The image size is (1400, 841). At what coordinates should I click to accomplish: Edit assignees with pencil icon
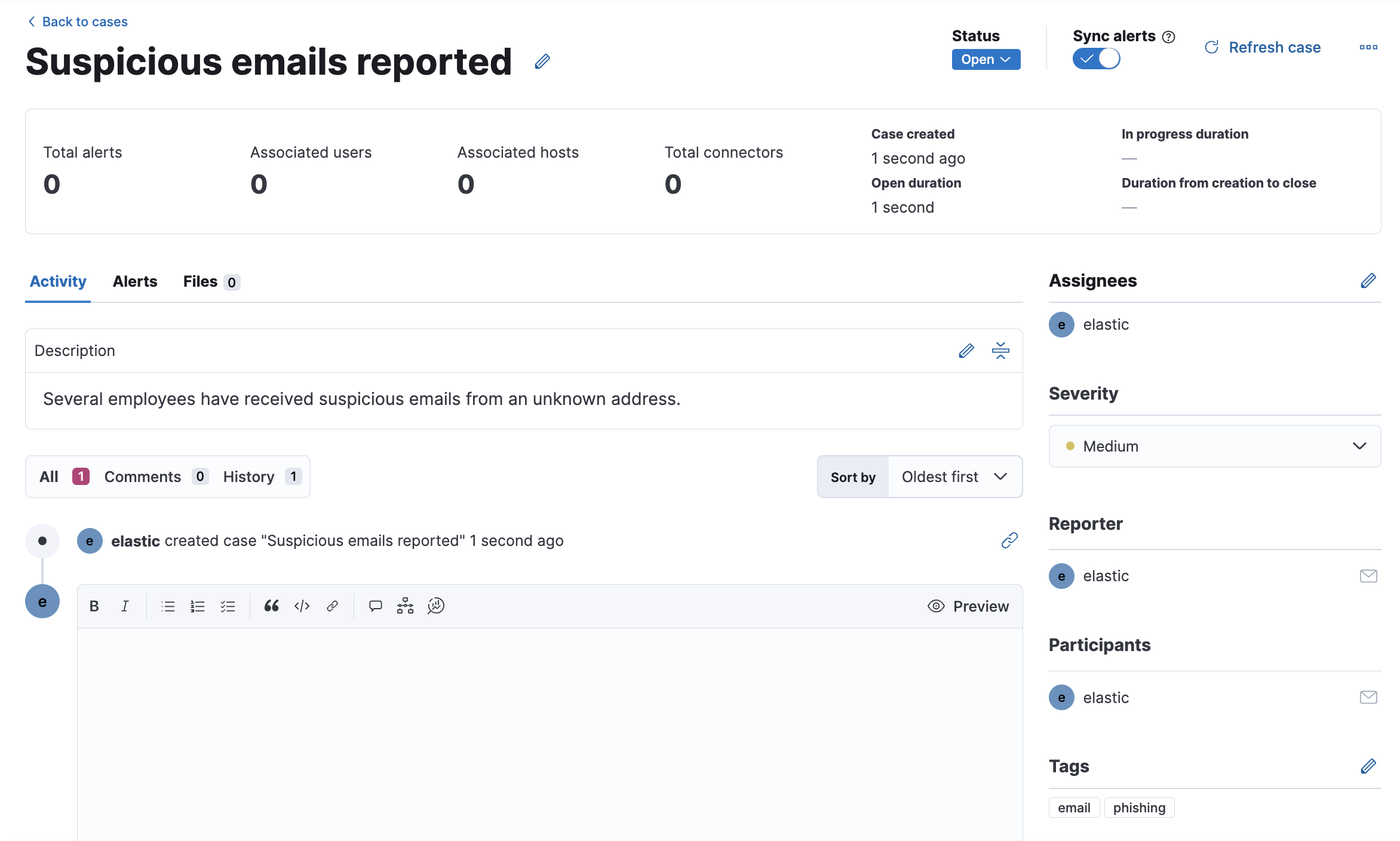(x=1368, y=281)
